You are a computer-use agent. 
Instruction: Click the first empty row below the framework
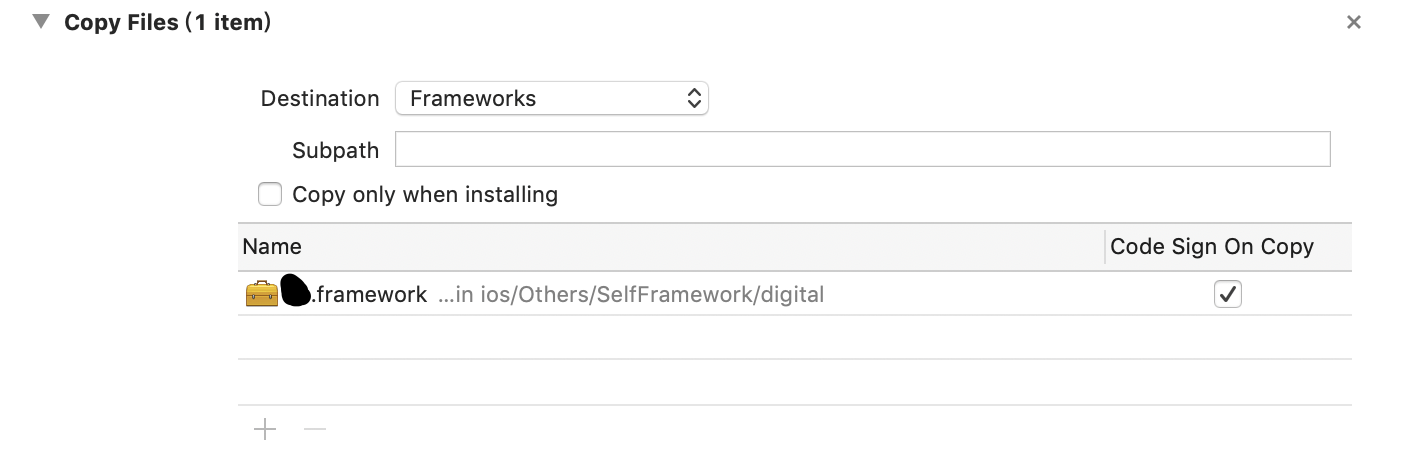(x=795, y=337)
